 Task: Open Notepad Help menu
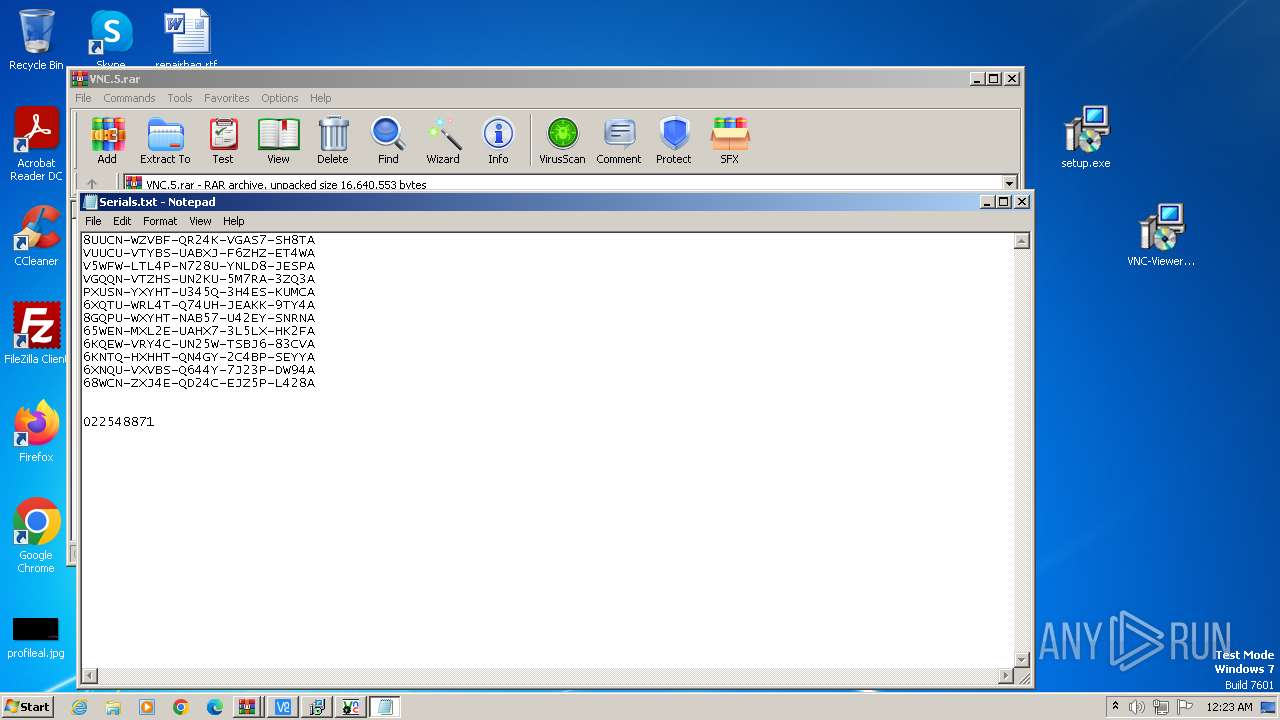233,221
